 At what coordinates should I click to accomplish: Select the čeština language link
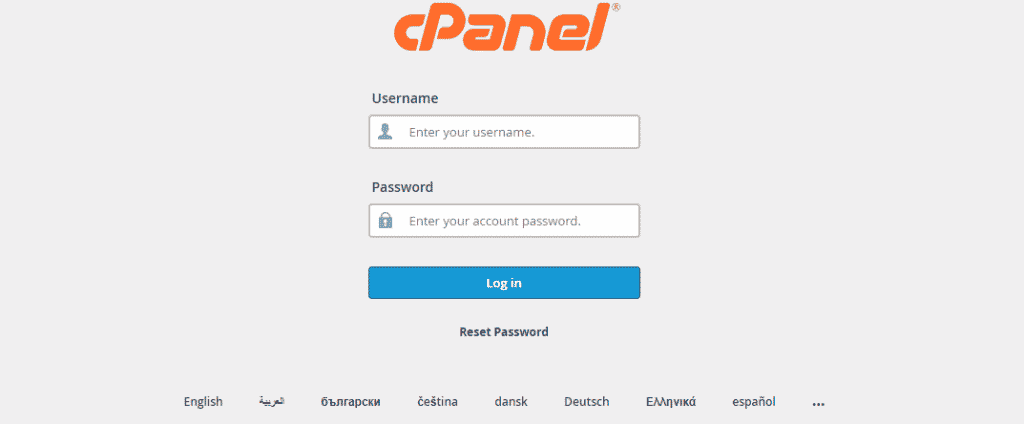(438, 402)
